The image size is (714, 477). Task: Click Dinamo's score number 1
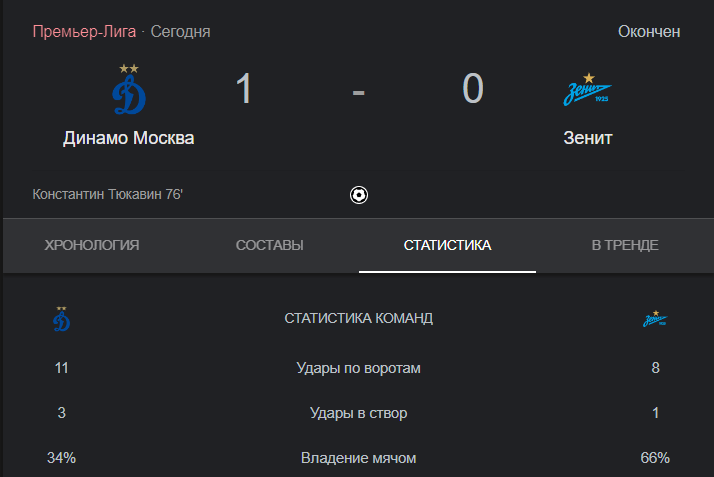(244, 88)
